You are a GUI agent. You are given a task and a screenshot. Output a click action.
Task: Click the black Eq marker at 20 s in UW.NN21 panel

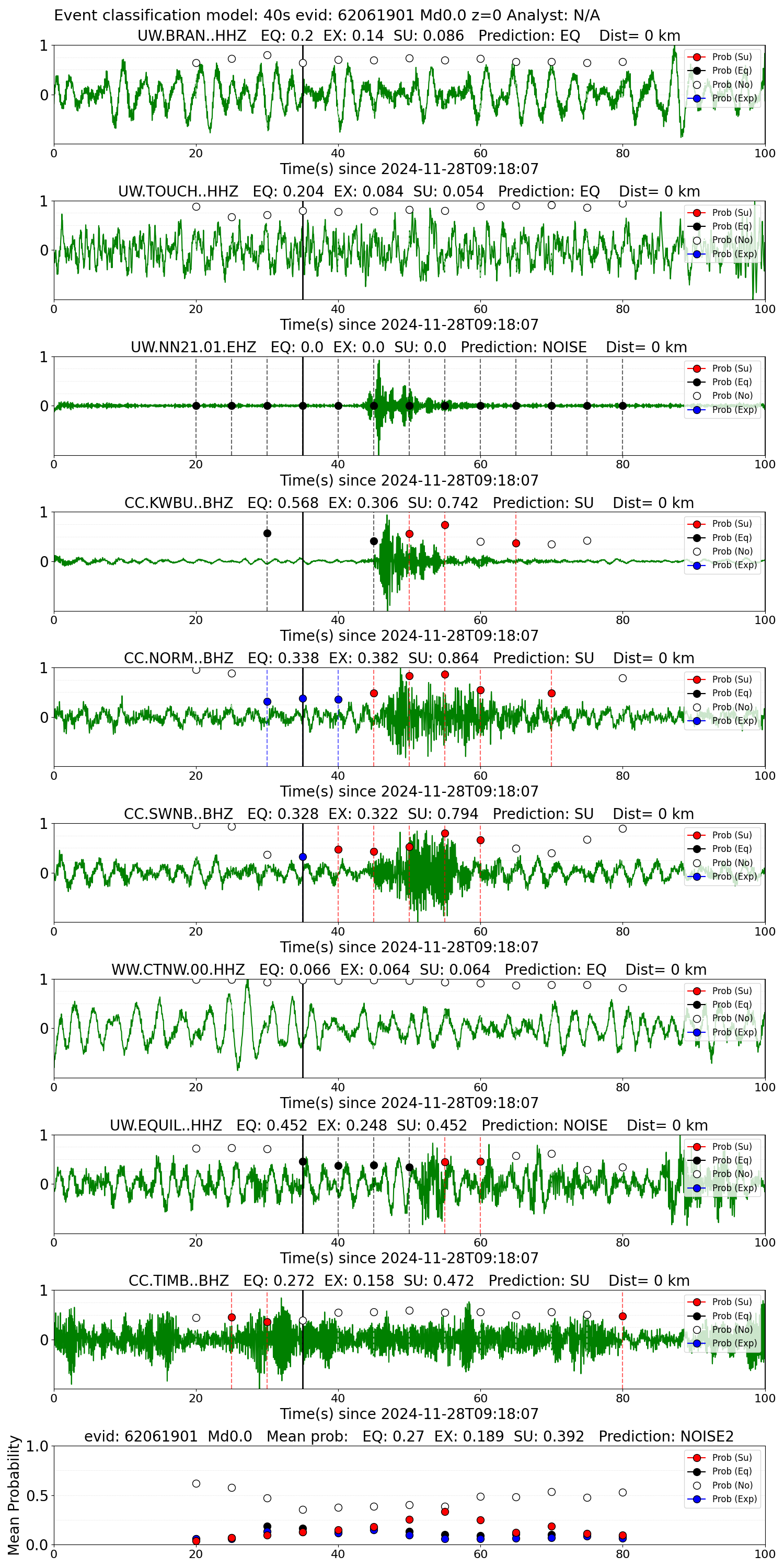tap(196, 406)
